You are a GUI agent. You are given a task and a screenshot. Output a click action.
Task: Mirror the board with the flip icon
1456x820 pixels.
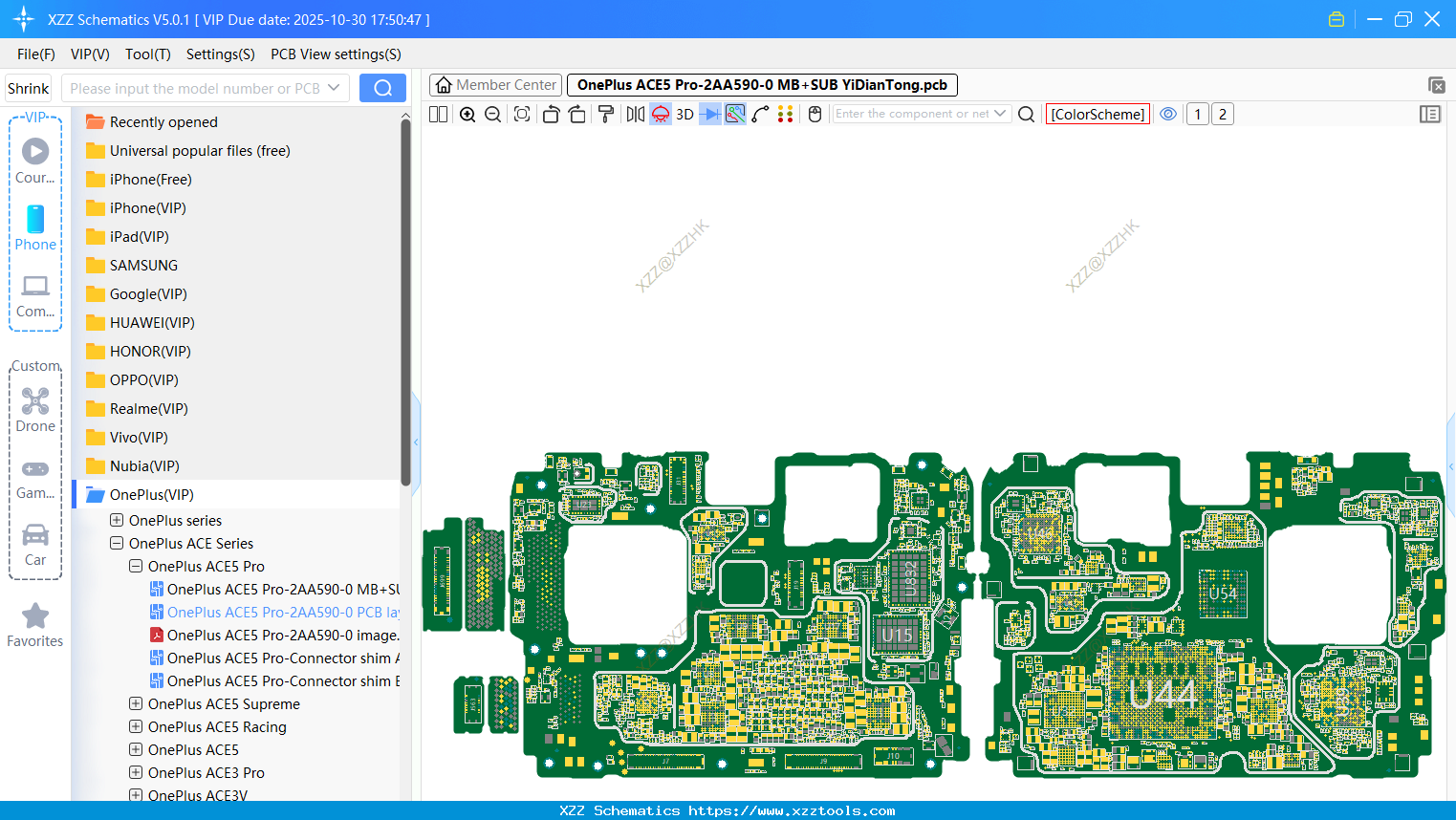pyautogui.click(x=636, y=114)
